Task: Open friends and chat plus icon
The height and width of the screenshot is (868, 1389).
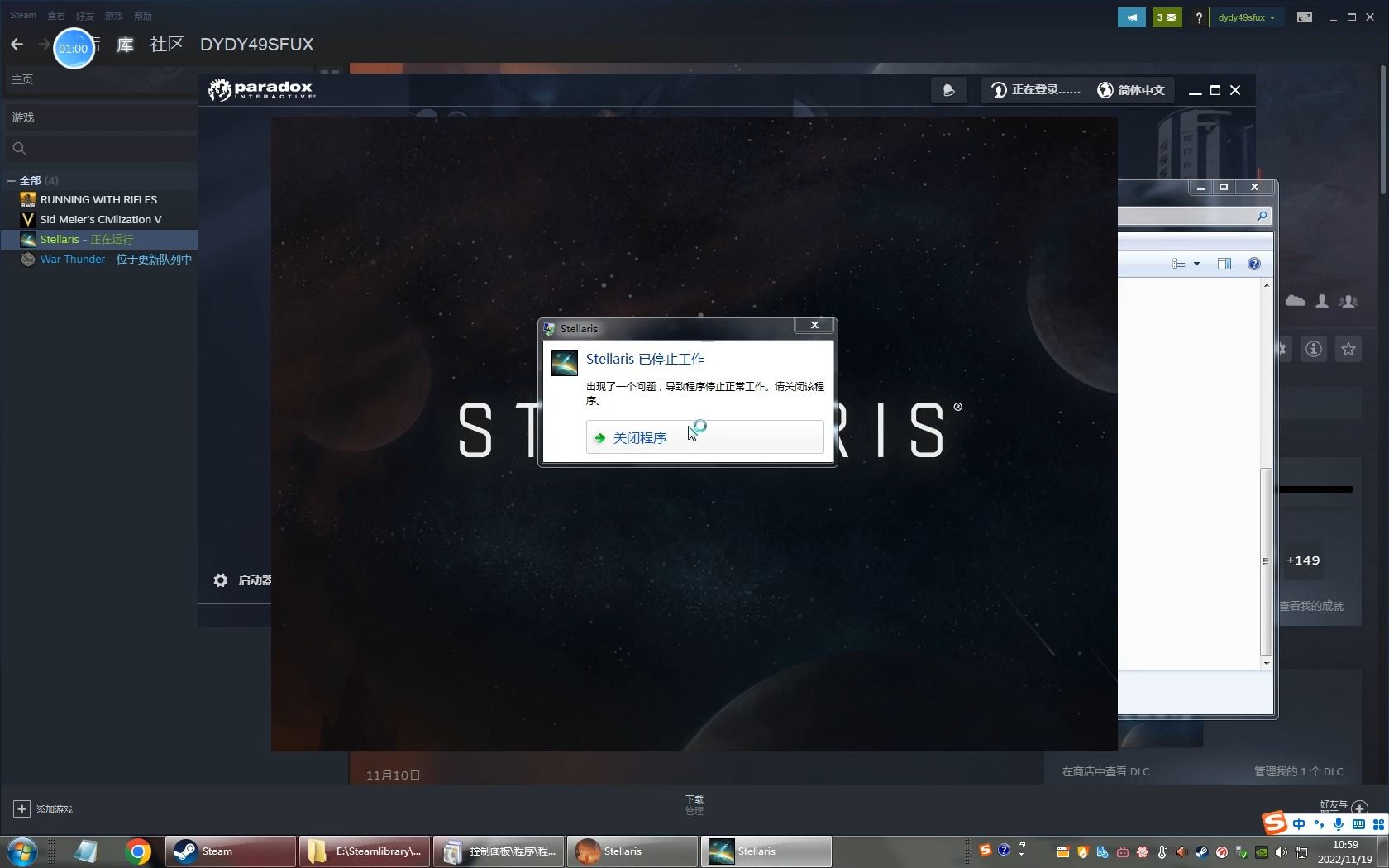Action: tap(1359, 808)
